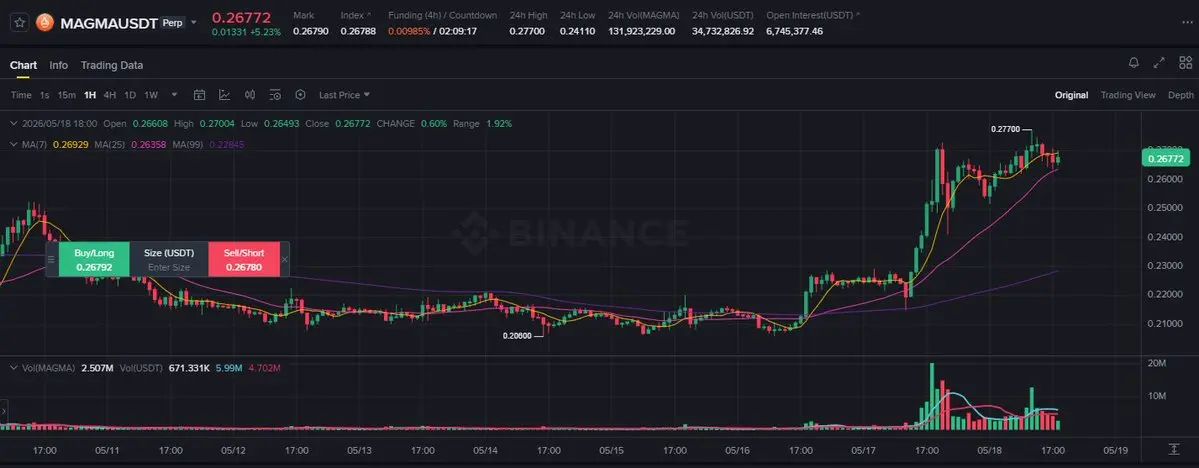Open the three-dot more options menu
The image size is (1199, 468).
point(1186,23)
